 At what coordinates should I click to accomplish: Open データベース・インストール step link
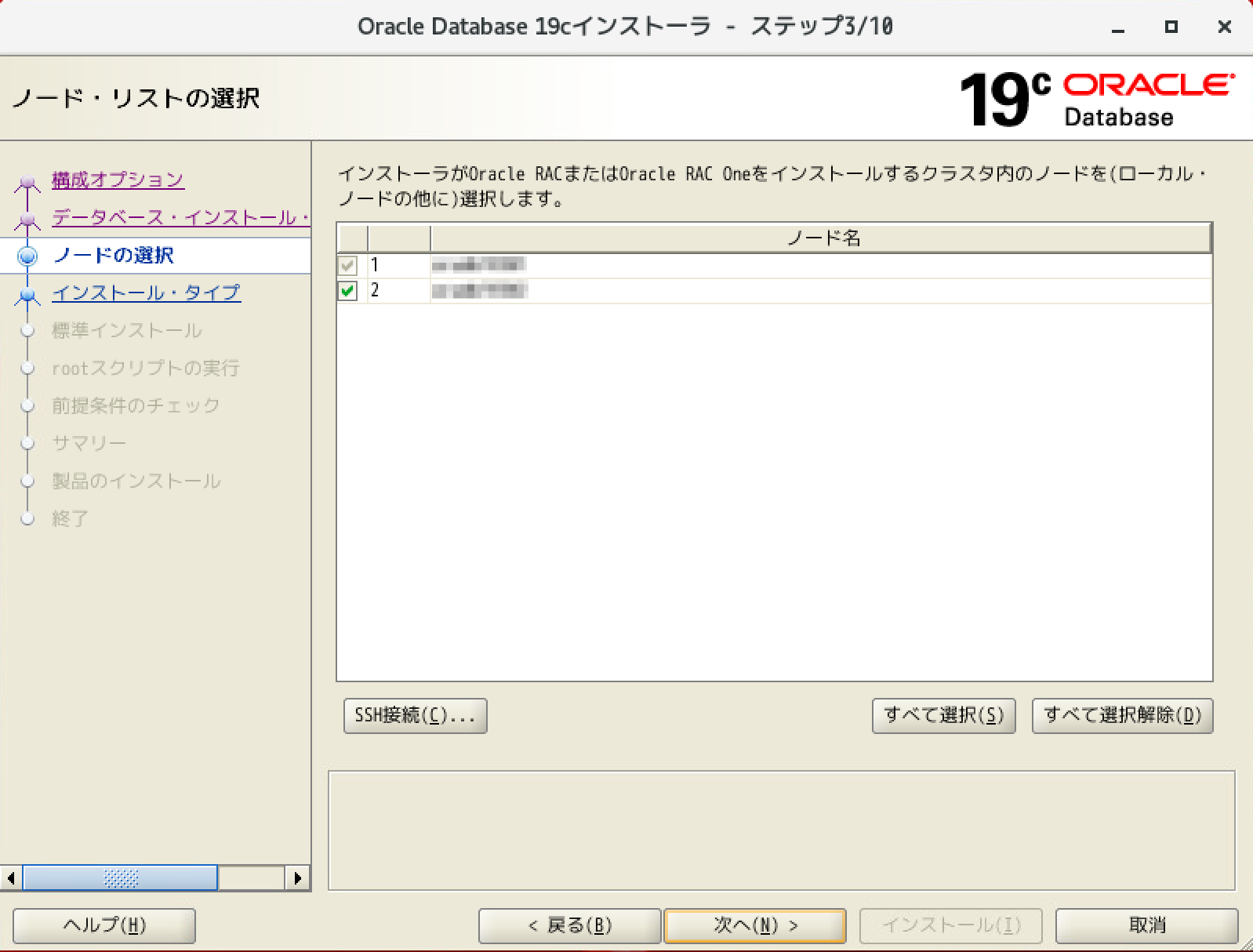tap(181, 217)
